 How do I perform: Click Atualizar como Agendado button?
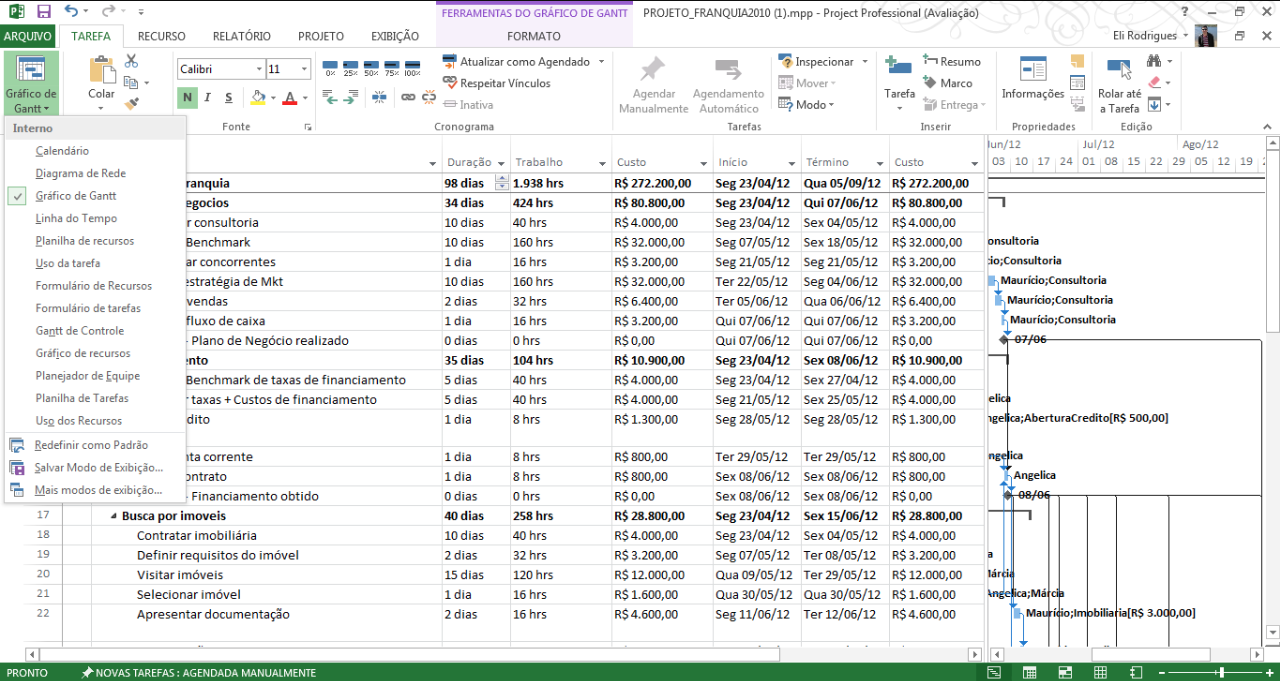524,62
